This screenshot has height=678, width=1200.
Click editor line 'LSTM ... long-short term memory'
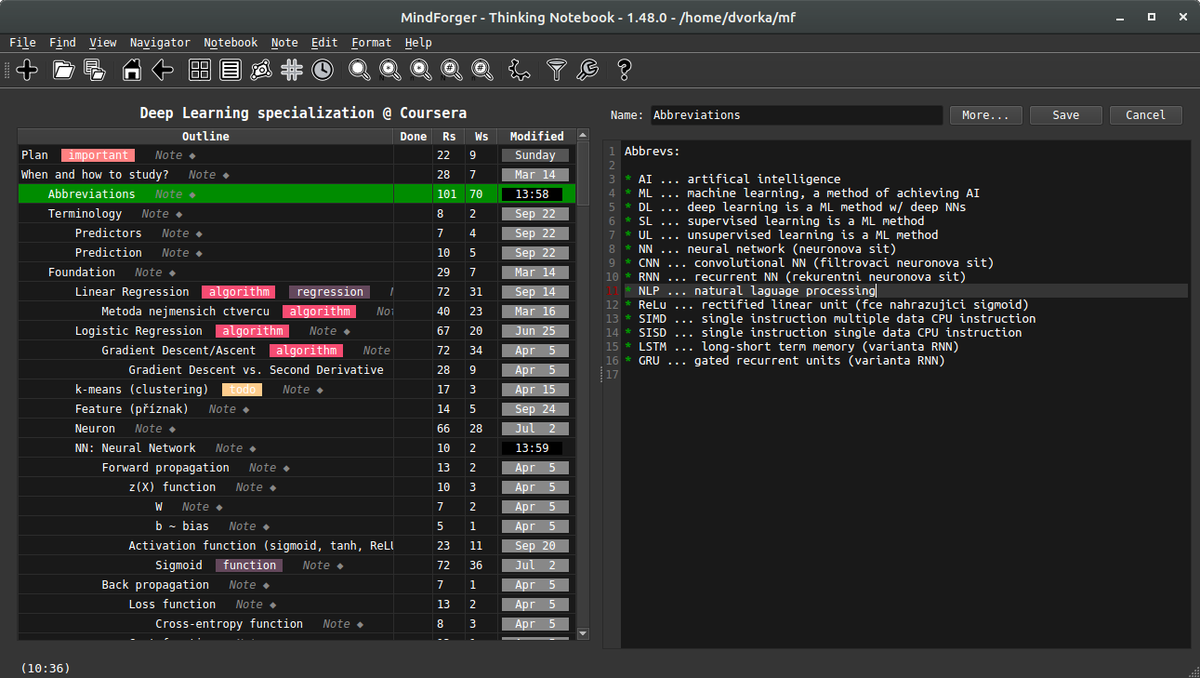[x=791, y=347]
